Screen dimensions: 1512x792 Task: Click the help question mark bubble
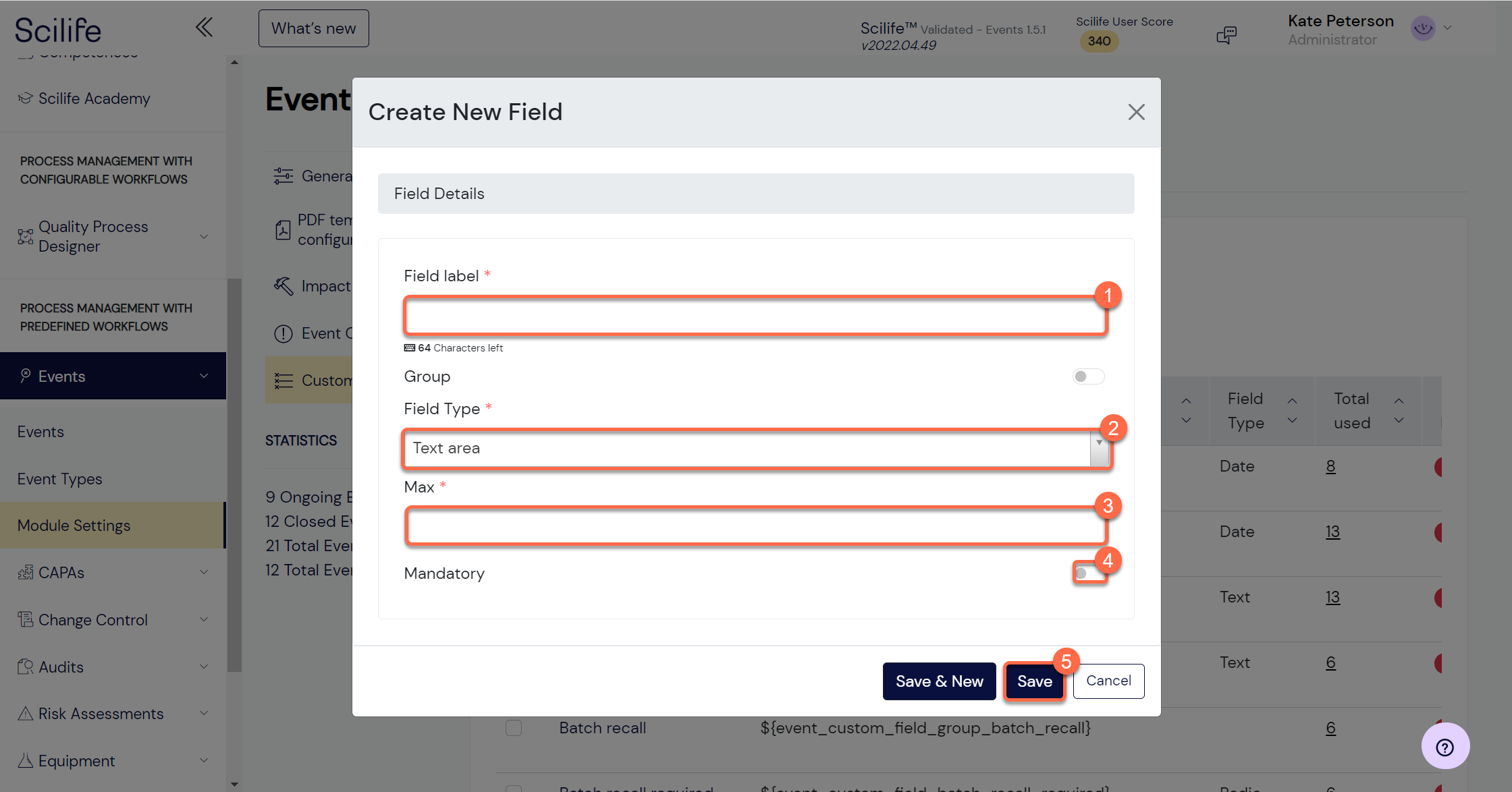pos(1445,747)
